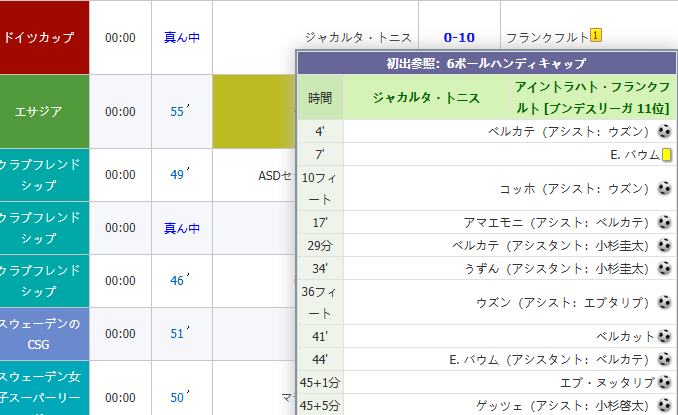
Task: Click 真ん中 status in the ドイツカップ row
Action: click(x=182, y=38)
